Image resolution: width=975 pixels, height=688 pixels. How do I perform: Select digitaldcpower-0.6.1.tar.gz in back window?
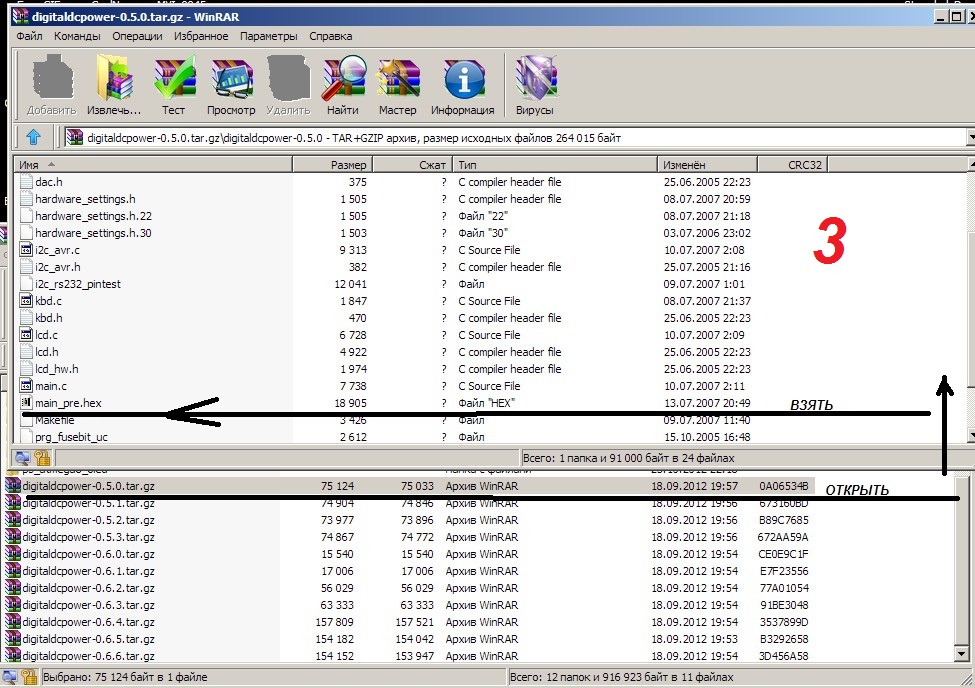coord(88,571)
